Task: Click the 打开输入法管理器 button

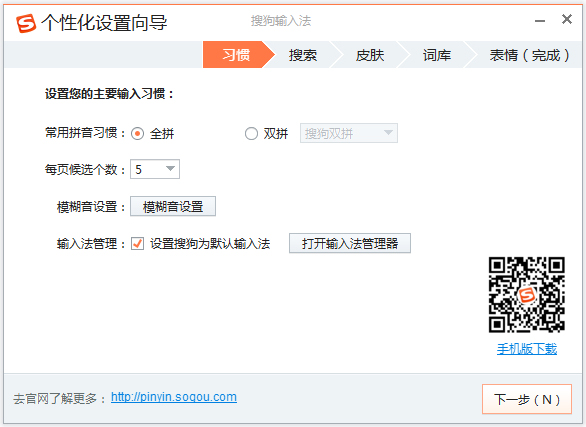Action: tap(350, 243)
